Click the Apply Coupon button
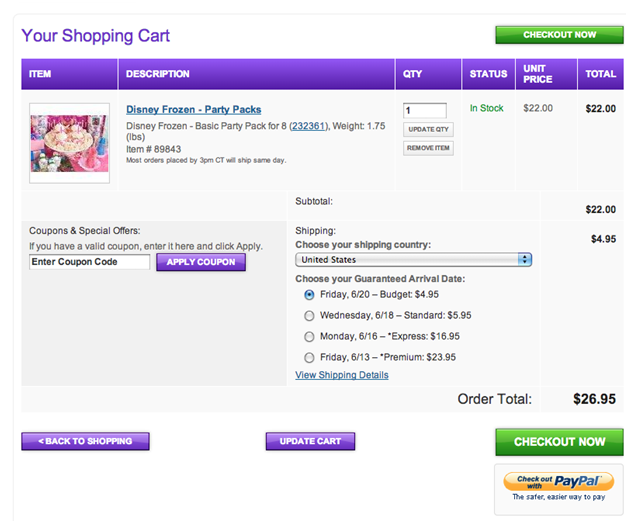 click(x=201, y=262)
